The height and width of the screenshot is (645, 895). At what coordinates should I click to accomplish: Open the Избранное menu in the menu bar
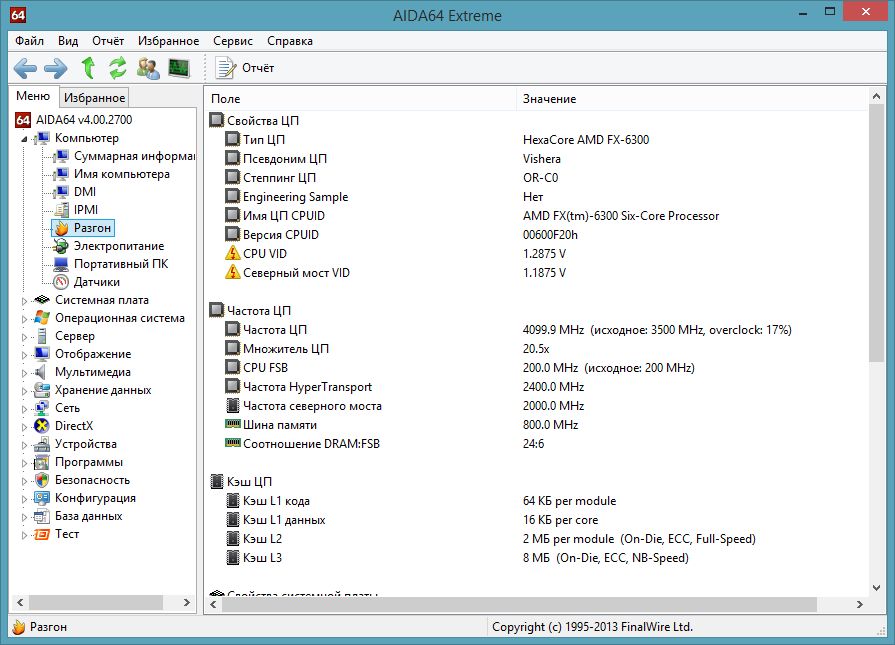coord(168,41)
